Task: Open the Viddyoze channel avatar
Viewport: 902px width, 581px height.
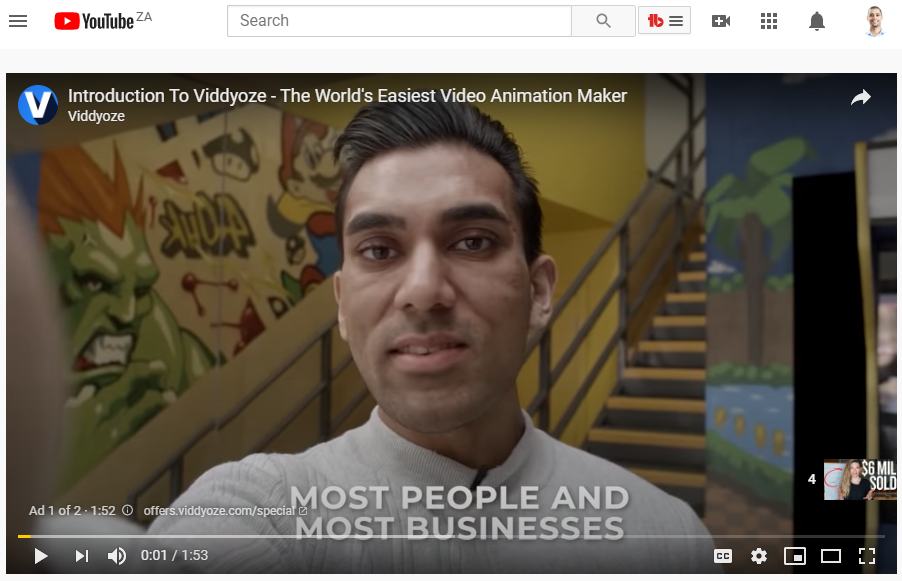Action: tap(38, 105)
